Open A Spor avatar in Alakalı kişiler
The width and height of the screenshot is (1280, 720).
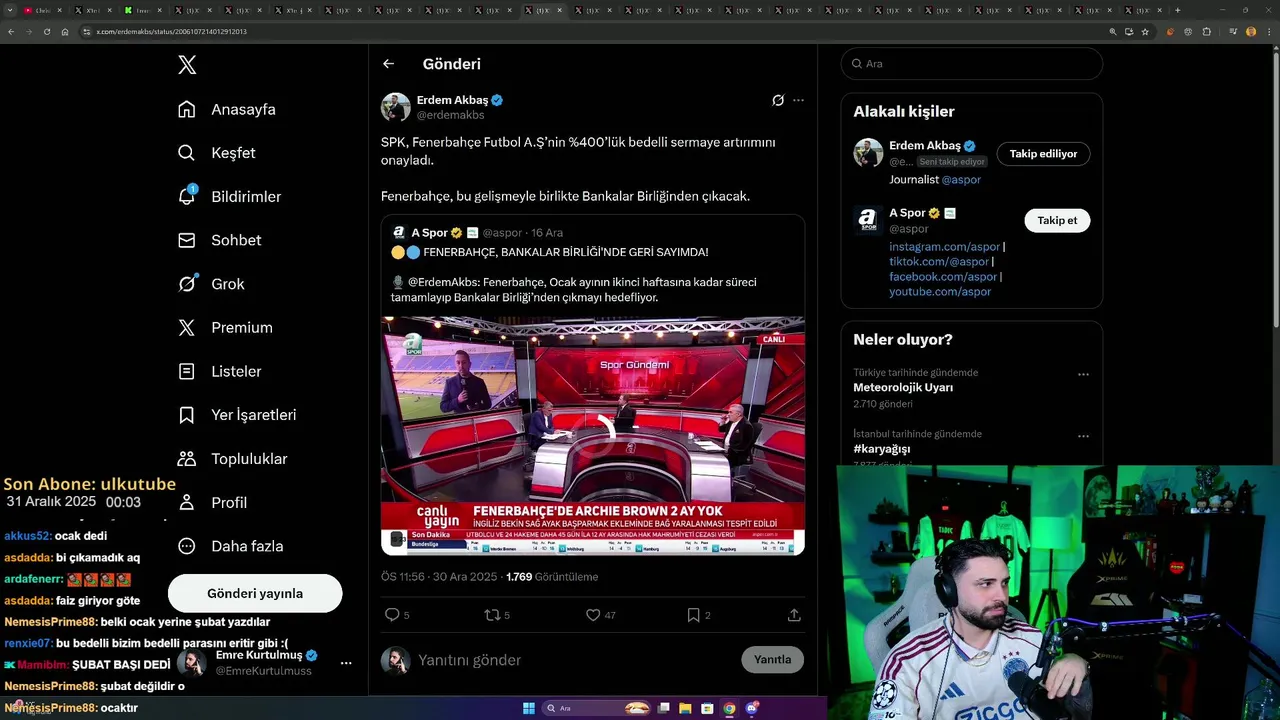[868, 220]
